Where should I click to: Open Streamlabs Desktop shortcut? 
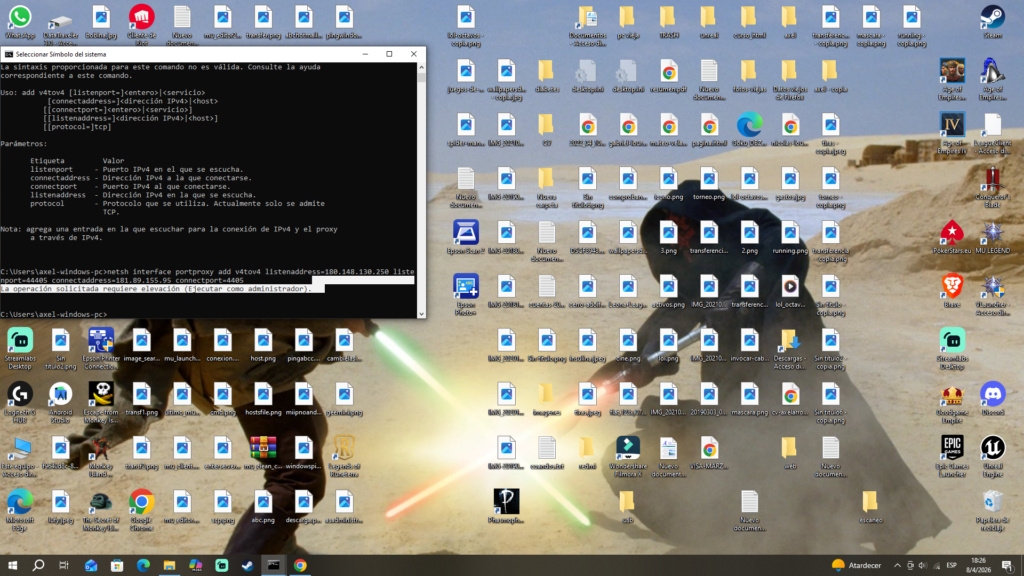click(19, 341)
